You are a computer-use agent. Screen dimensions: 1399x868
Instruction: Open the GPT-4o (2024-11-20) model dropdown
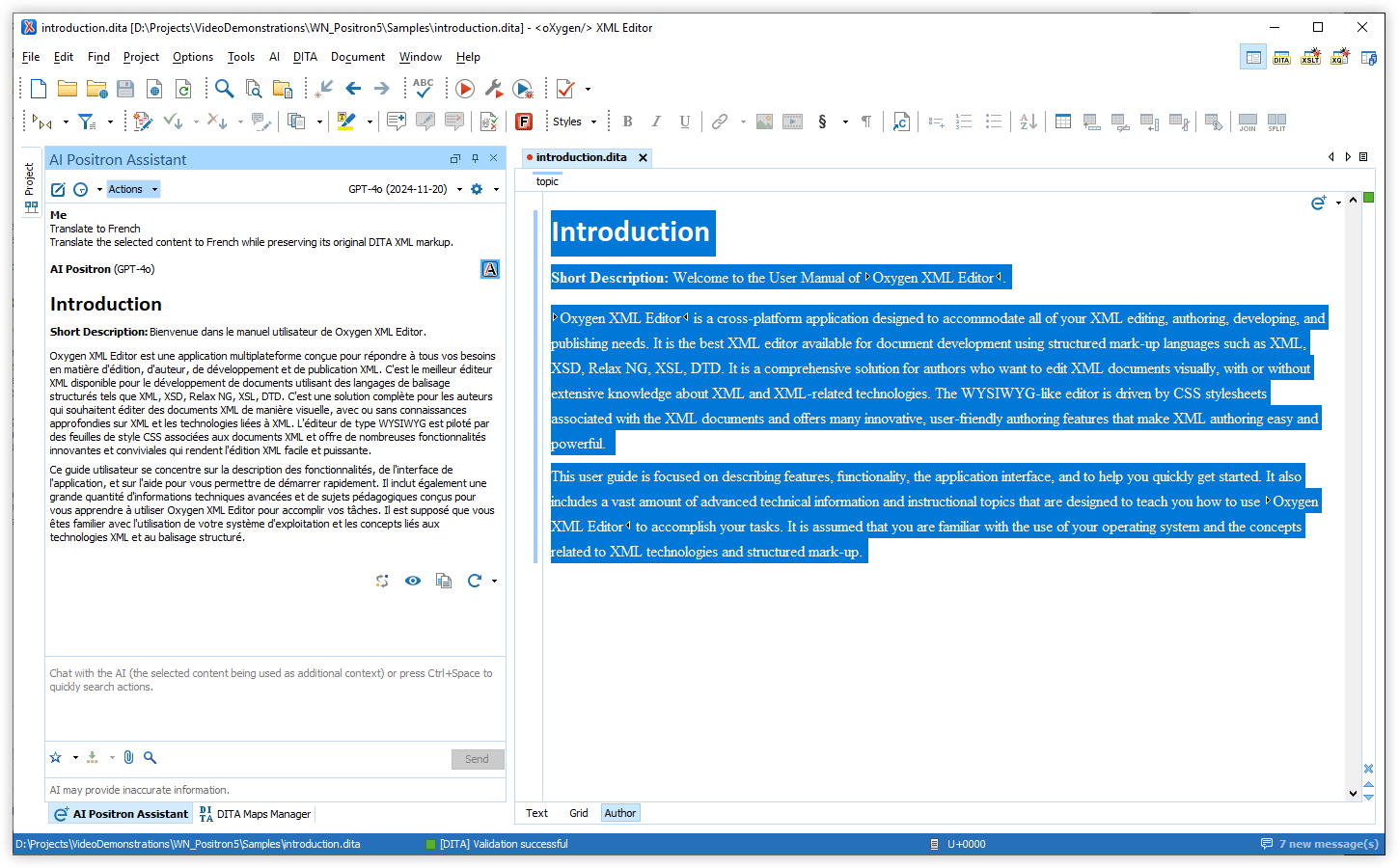tap(405, 189)
